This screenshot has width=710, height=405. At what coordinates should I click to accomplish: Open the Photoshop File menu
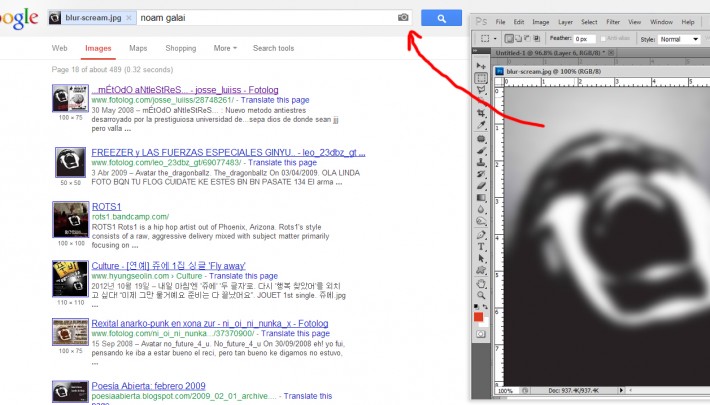(x=500, y=22)
